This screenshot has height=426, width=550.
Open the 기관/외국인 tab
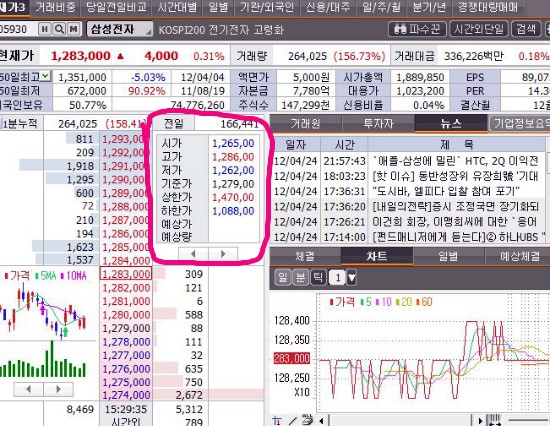pyautogui.click(x=267, y=7)
